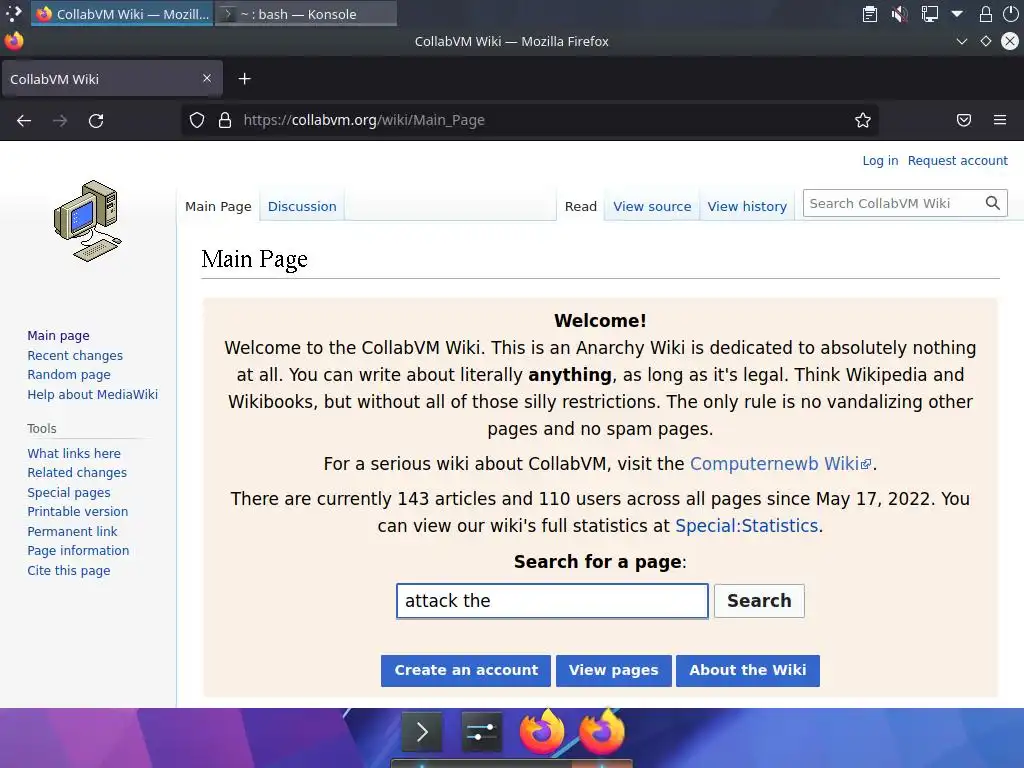The height and width of the screenshot is (768, 1024).
Task: Select the Main Page tab
Action: (218, 206)
